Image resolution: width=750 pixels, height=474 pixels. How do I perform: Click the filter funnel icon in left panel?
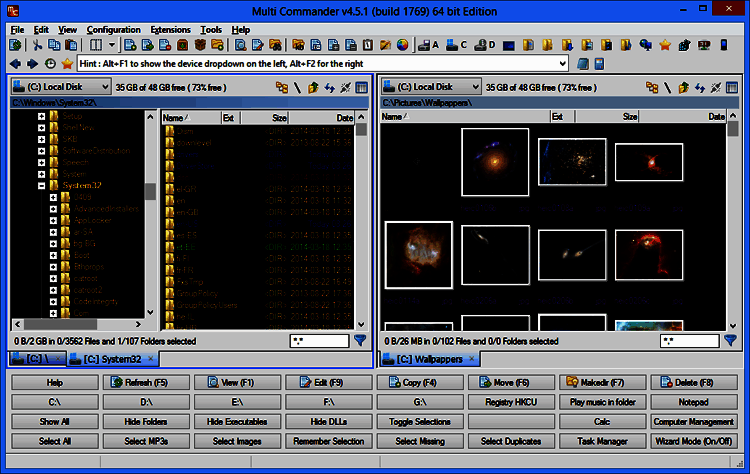pos(360,341)
